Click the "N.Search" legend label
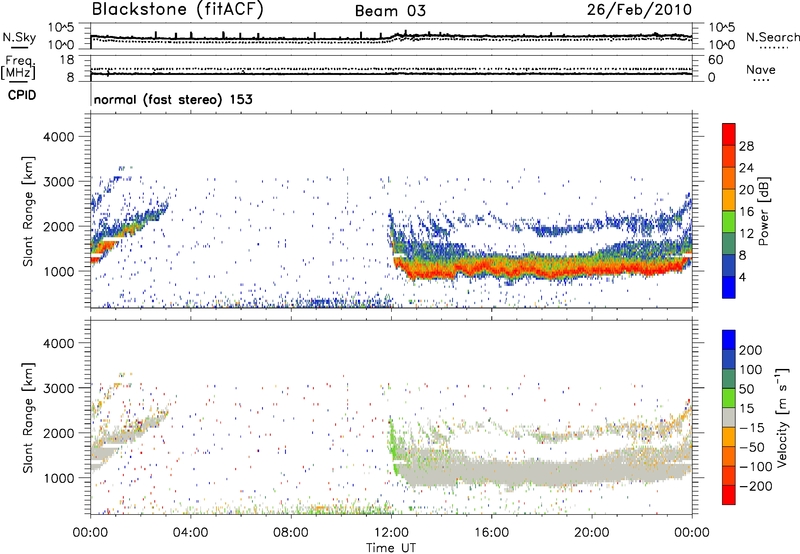Screen dimensions: 800x554 pos(772,37)
